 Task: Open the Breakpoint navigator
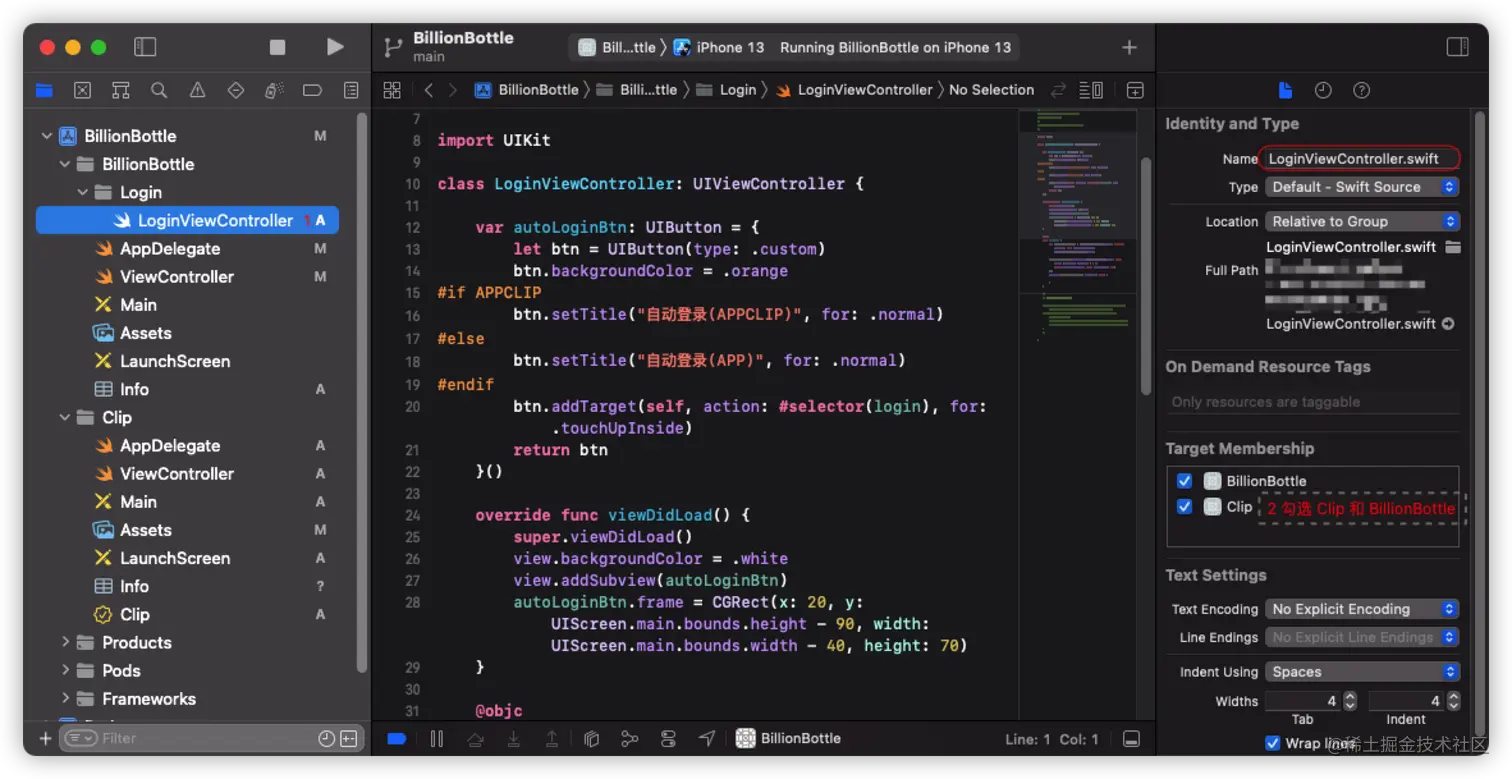coord(312,90)
